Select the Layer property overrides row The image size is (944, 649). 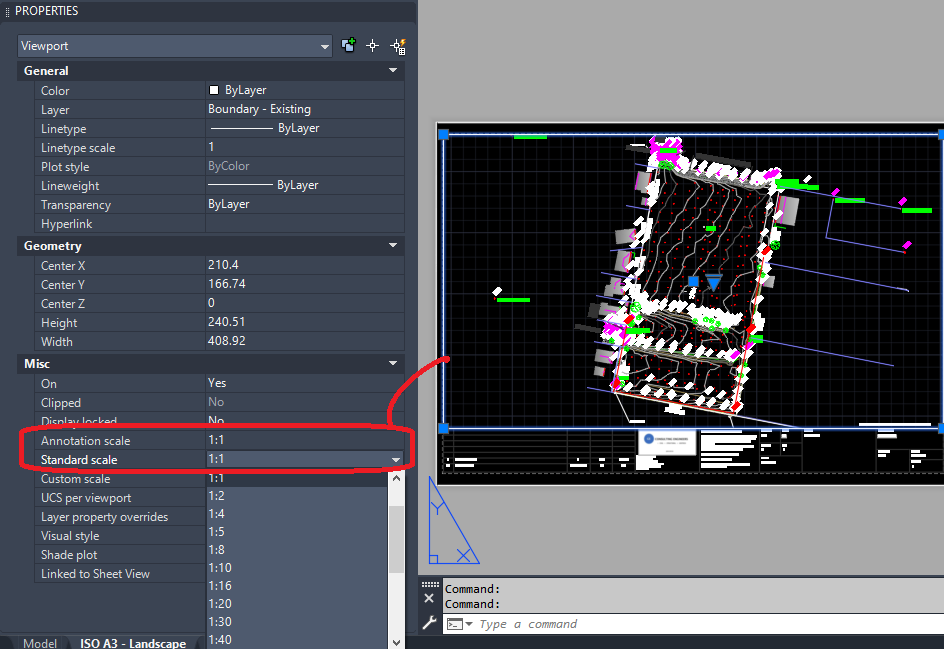click(x=120, y=517)
